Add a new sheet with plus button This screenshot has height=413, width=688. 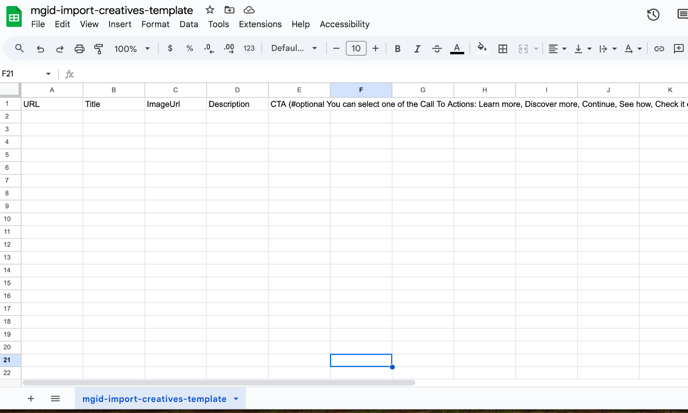pyautogui.click(x=31, y=399)
